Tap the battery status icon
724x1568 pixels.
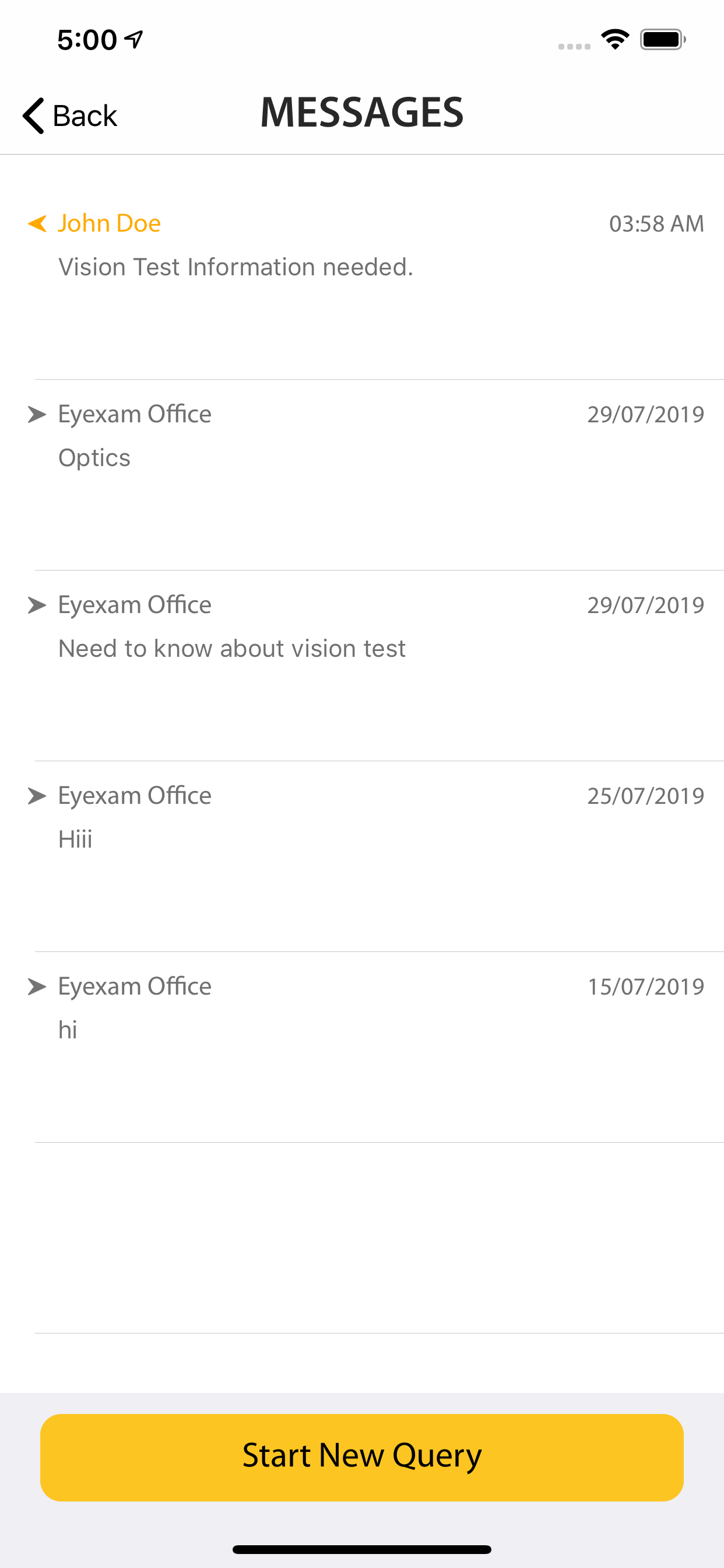click(663, 40)
